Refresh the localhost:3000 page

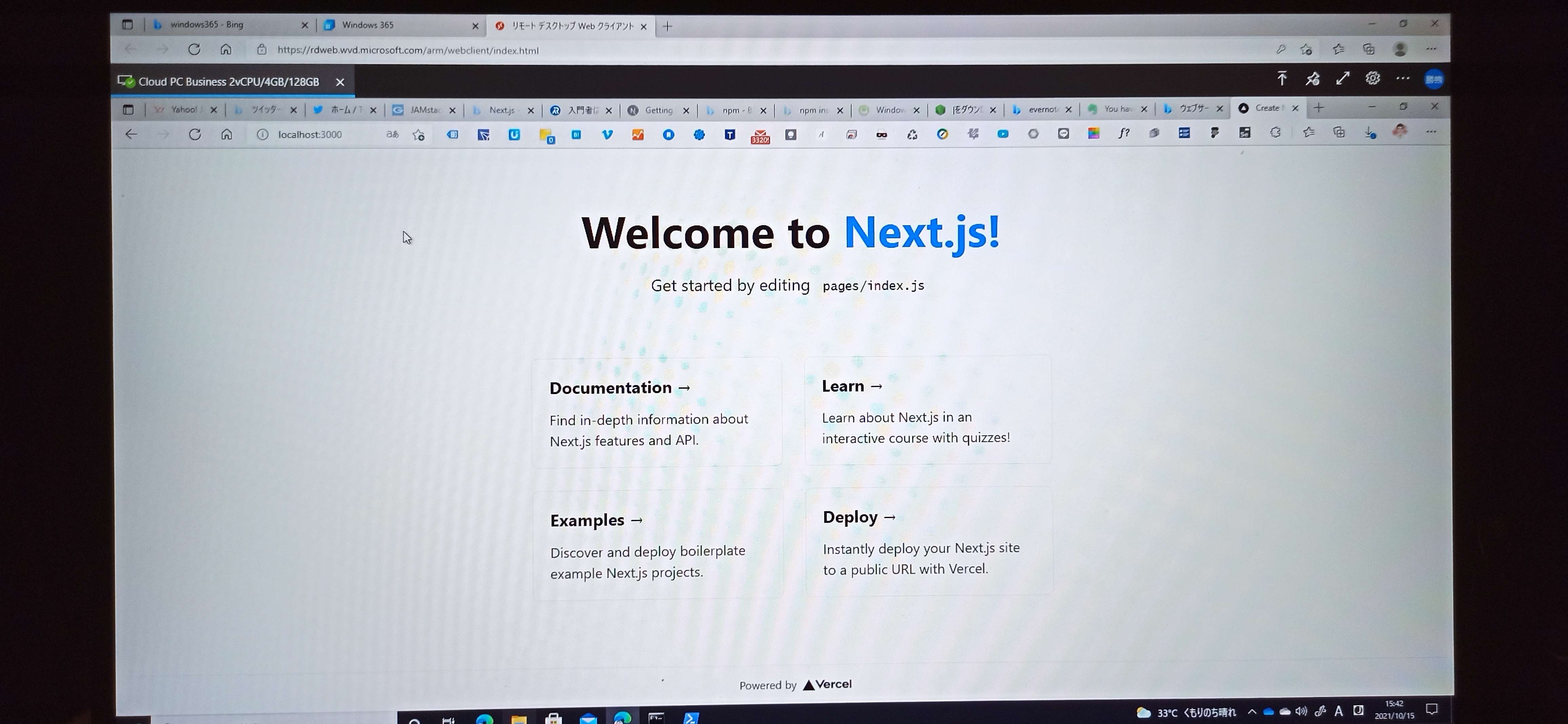pos(195,135)
